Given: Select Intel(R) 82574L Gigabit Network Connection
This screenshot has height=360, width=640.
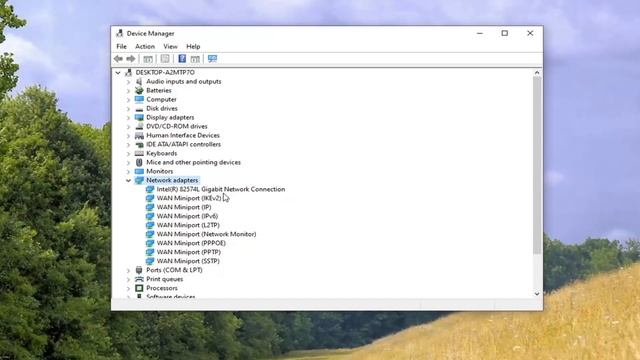Looking at the screenshot, I should tap(221, 189).
